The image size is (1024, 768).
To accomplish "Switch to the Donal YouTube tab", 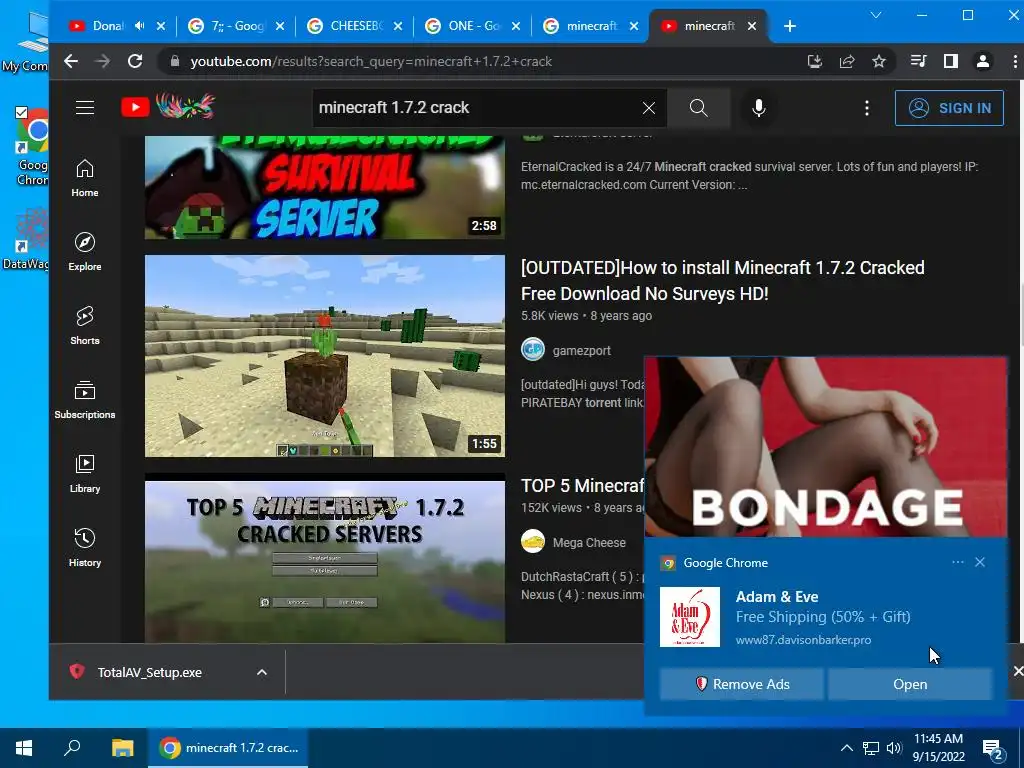I will (x=108, y=26).
